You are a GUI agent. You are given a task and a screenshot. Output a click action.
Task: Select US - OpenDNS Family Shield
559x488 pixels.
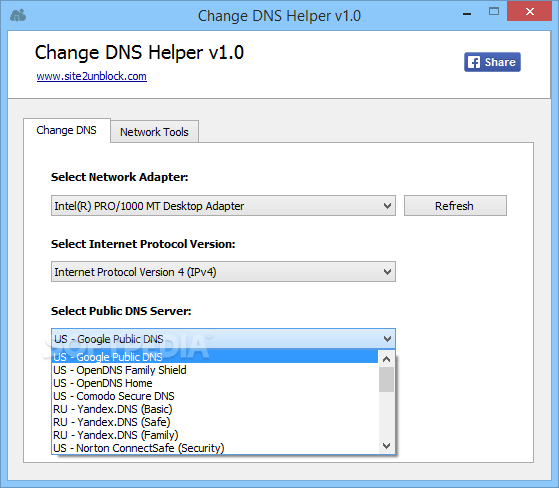[x=215, y=370]
